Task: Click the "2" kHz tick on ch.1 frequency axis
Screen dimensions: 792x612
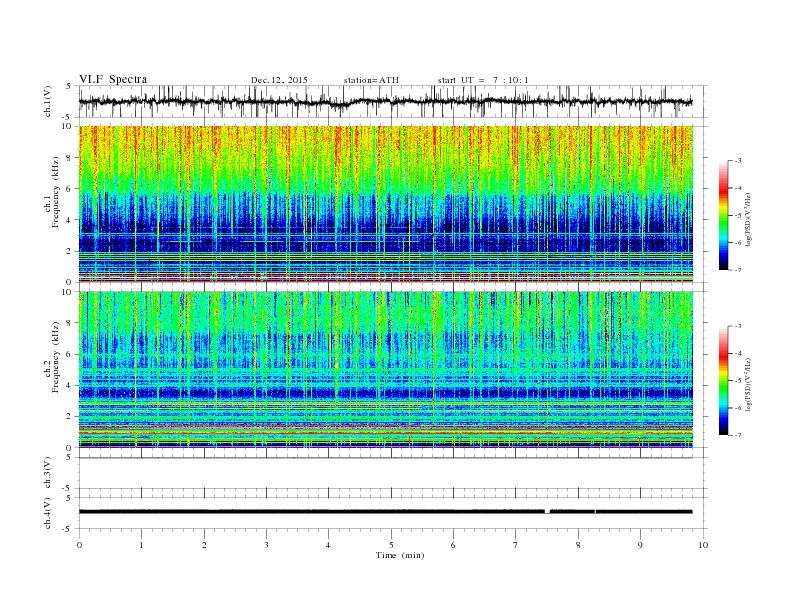Action: pyautogui.click(x=69, y=251)
